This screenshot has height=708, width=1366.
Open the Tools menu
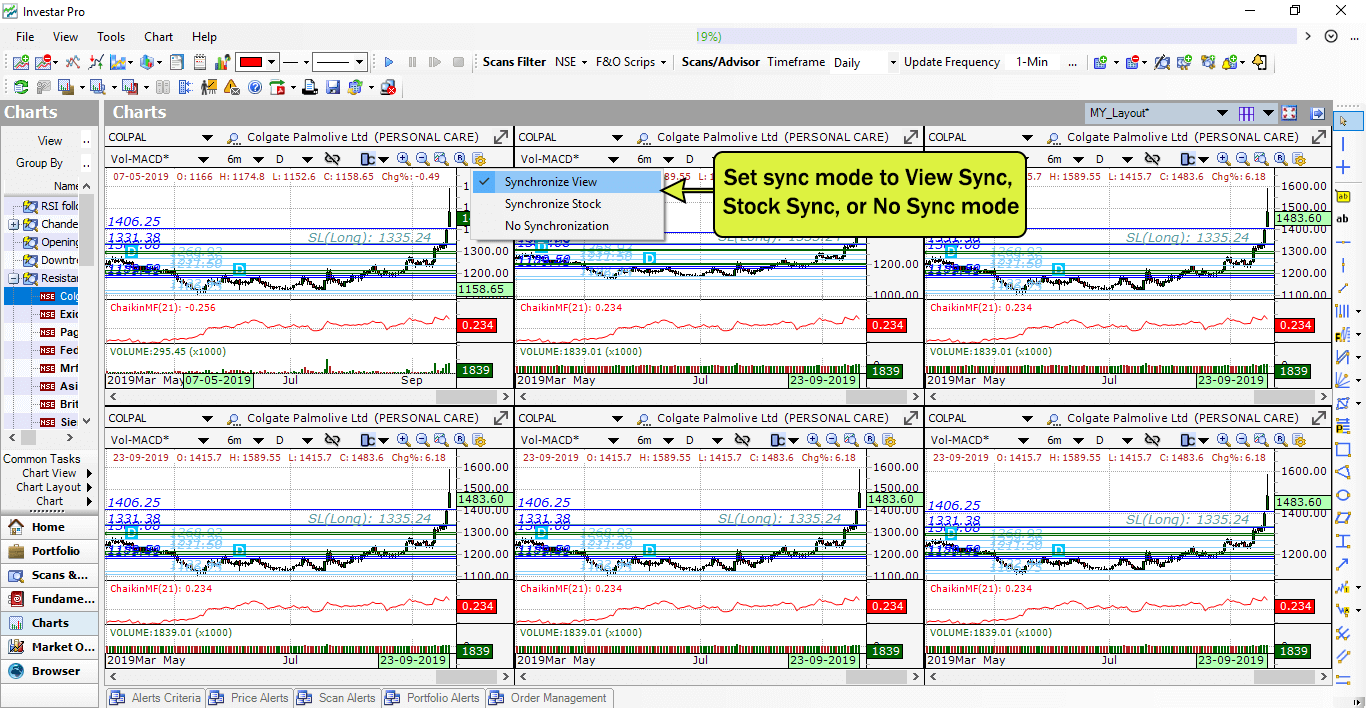(x=110, y=36)
